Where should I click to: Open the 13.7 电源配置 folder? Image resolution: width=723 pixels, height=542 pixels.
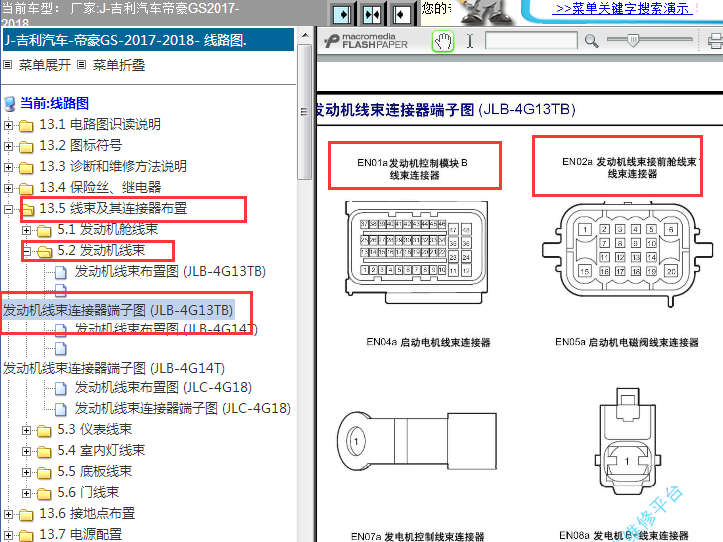pyautogui.click(x=81, y=534)
